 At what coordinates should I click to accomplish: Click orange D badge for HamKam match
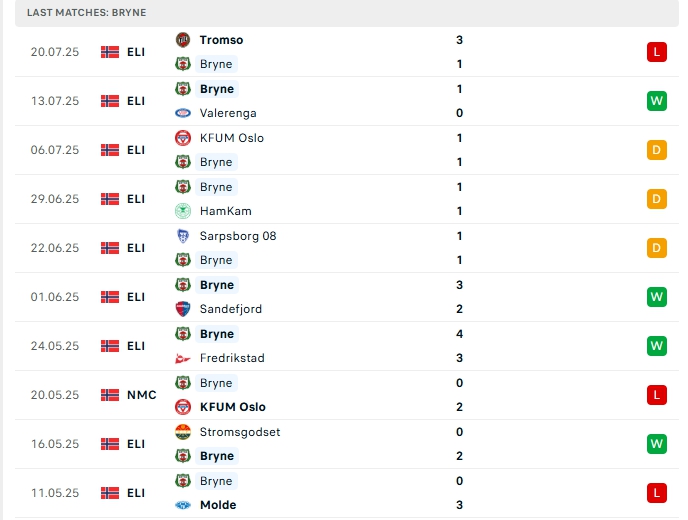click(x=656, y=199)
